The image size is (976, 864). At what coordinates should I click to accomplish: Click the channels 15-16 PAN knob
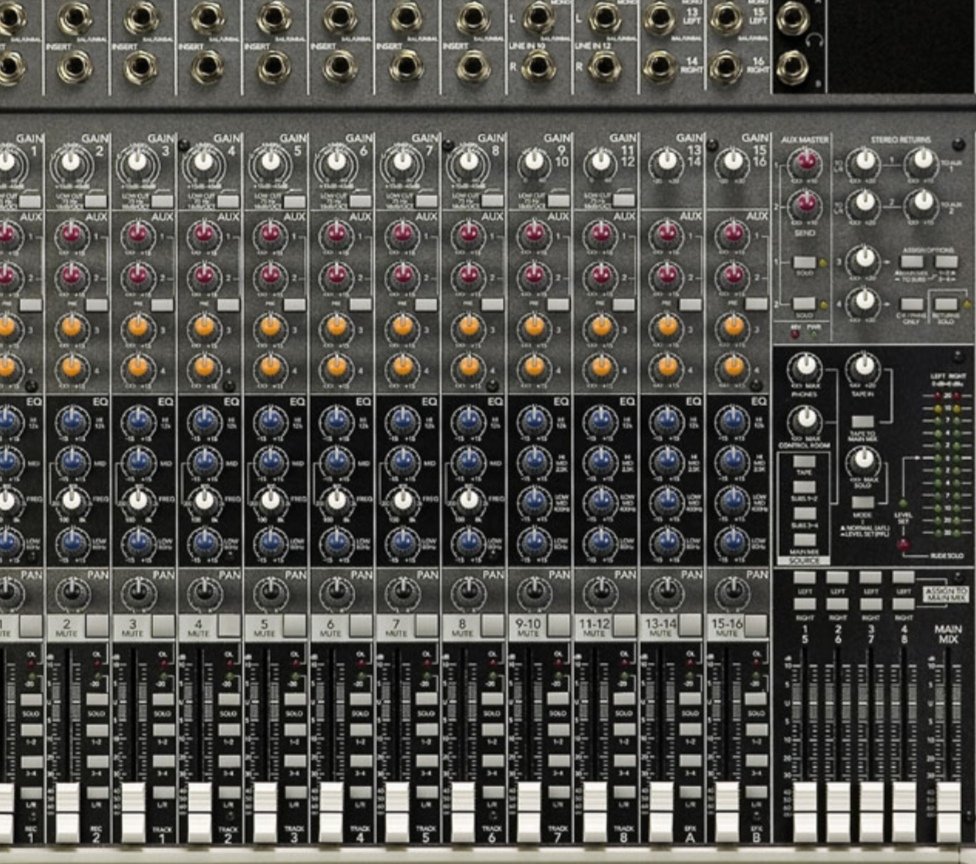coord(733,592)
